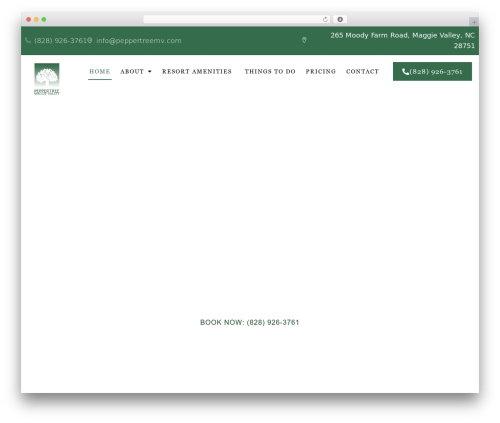Click the info@peppertreemv.com email link
Viewport: 500px width, 423px height.
(139, 40)
